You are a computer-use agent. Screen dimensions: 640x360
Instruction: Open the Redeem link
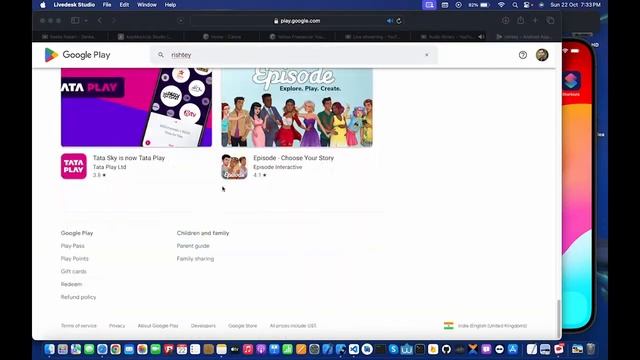(x=71, y=284)
